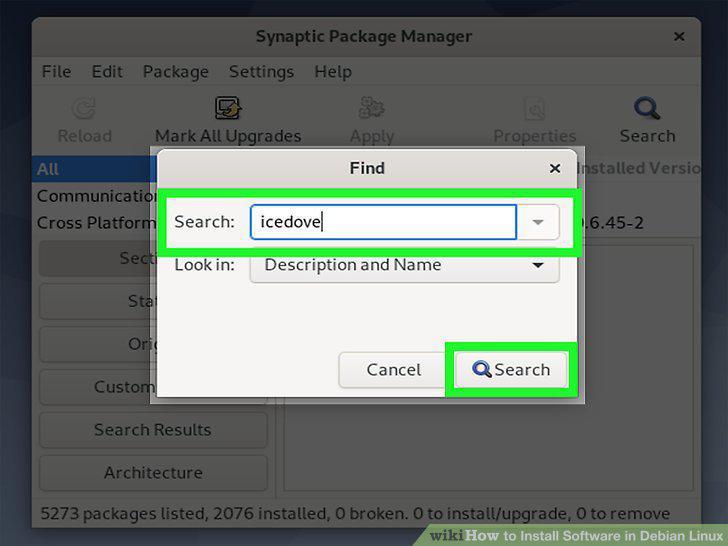Click the Sections filter button
728x546 pixels.
(98, 258)
